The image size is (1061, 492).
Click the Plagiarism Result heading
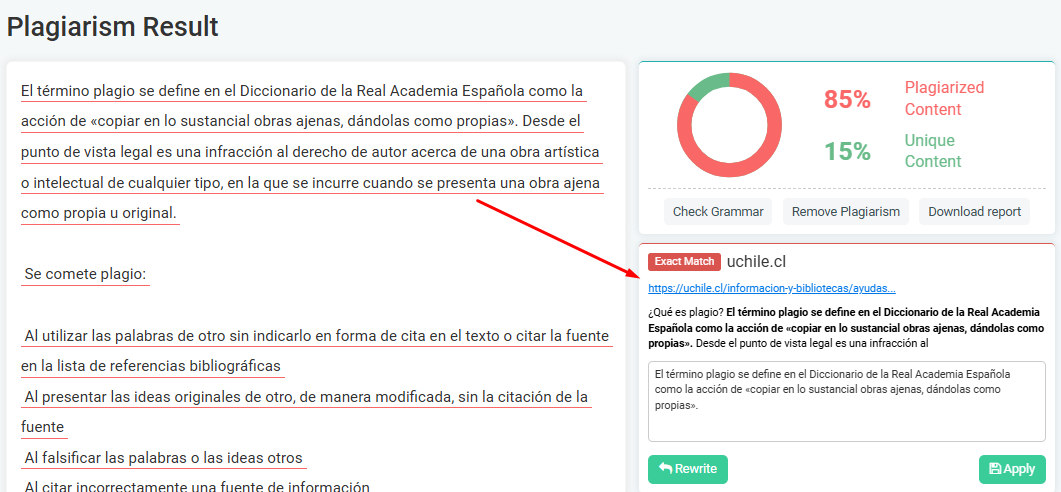[112, 27]
